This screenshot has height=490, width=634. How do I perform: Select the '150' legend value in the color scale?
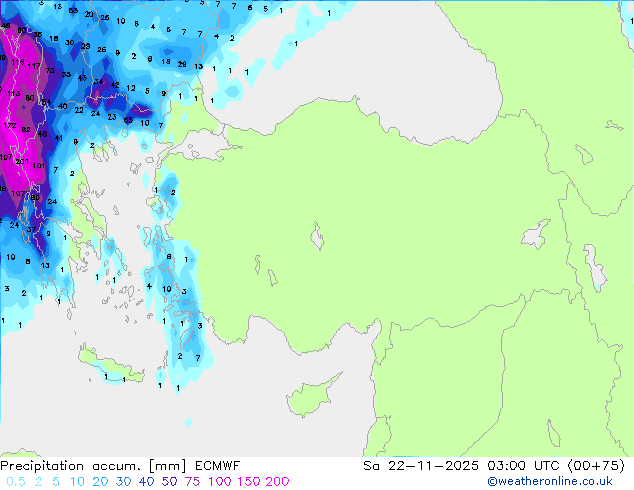coord(249,482)
